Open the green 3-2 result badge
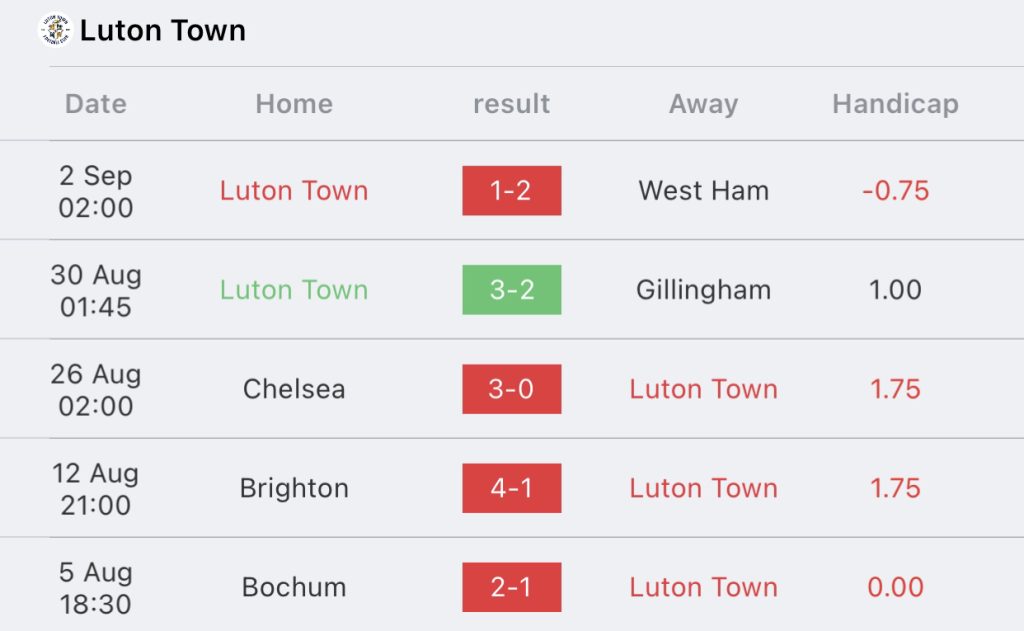The image size is (1024, 631). point(511,290)
